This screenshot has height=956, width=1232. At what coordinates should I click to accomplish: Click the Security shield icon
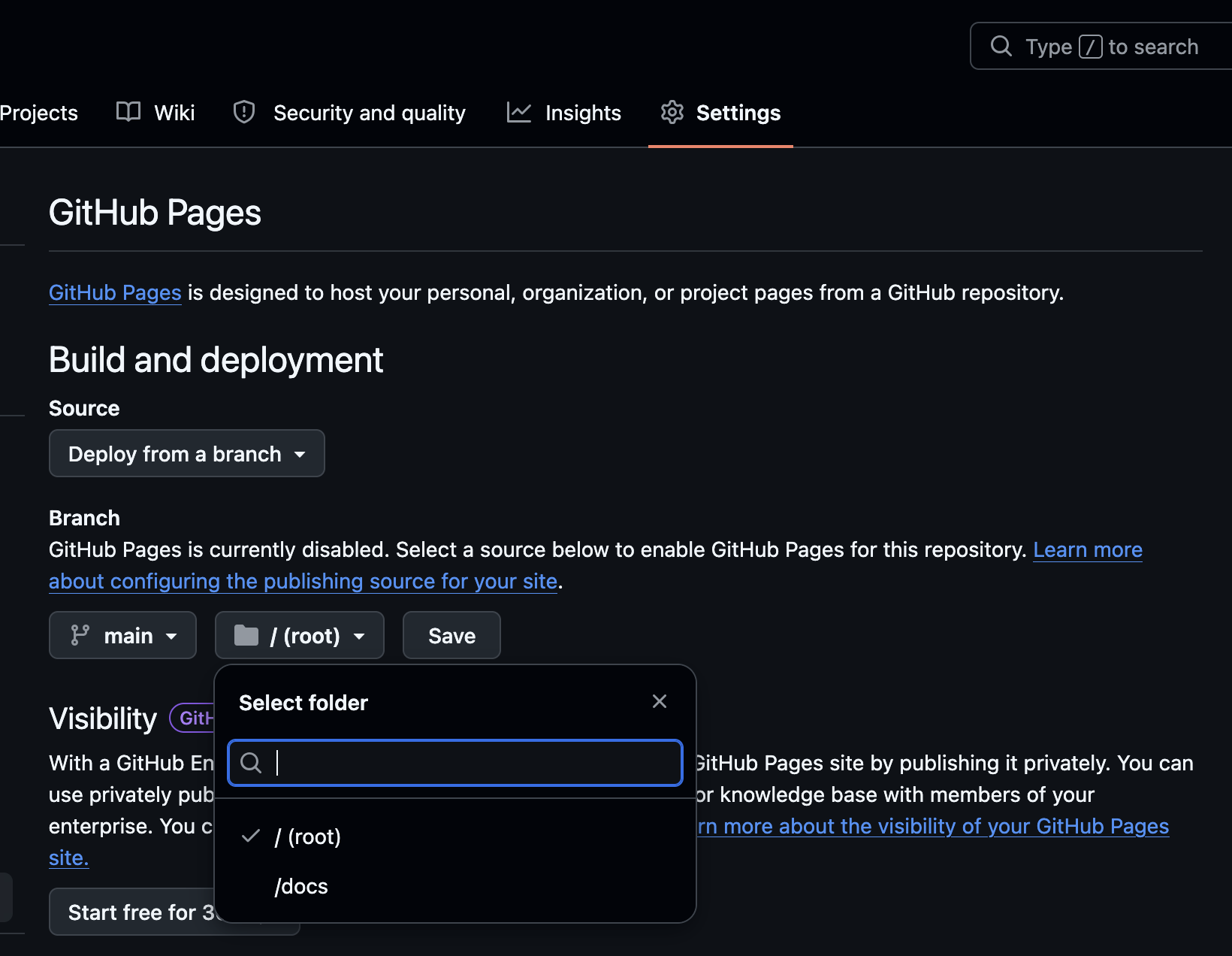point(244,112)
